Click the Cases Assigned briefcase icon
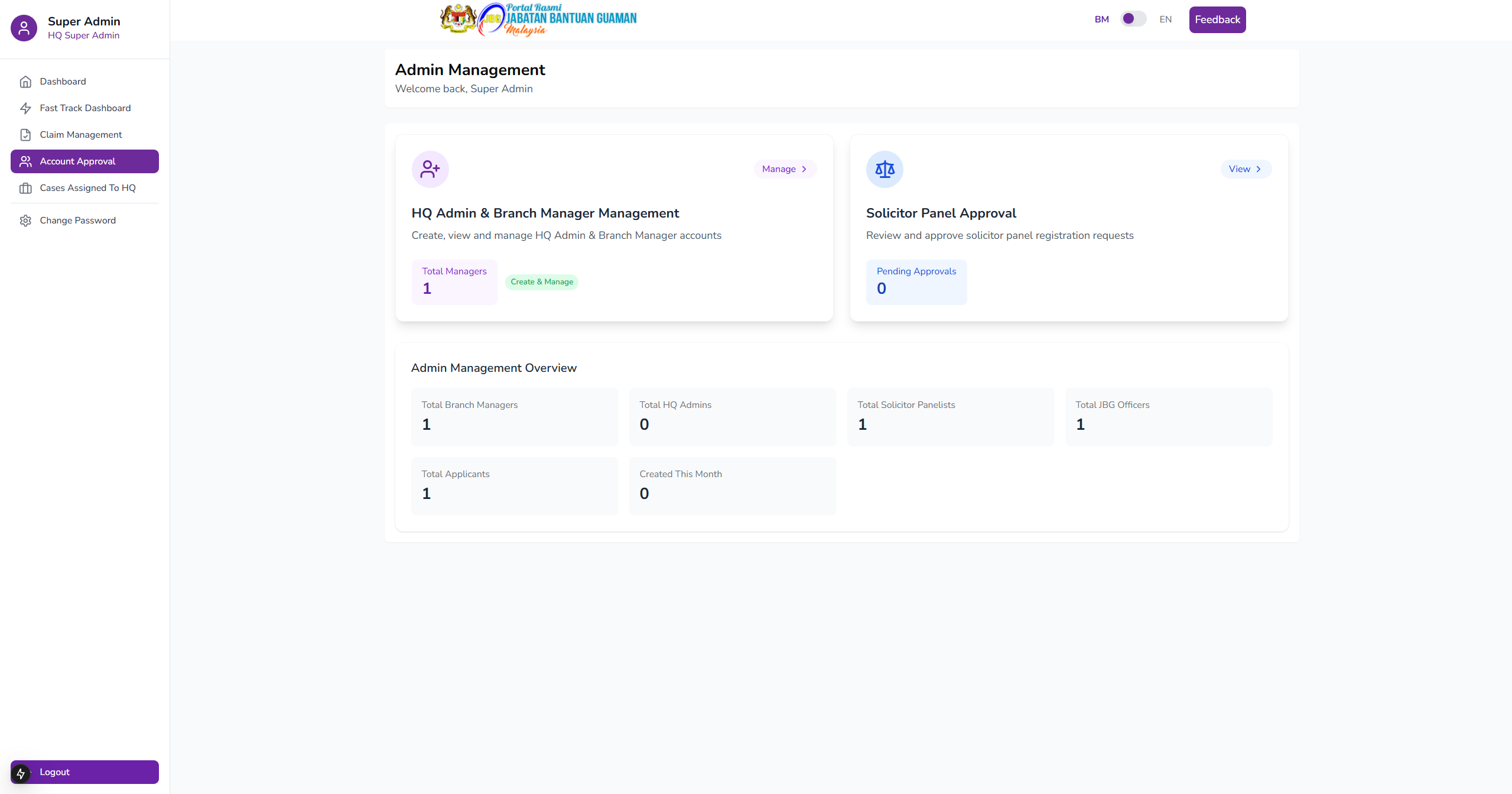Viewport: 1512px width, 794px height. 25,188
